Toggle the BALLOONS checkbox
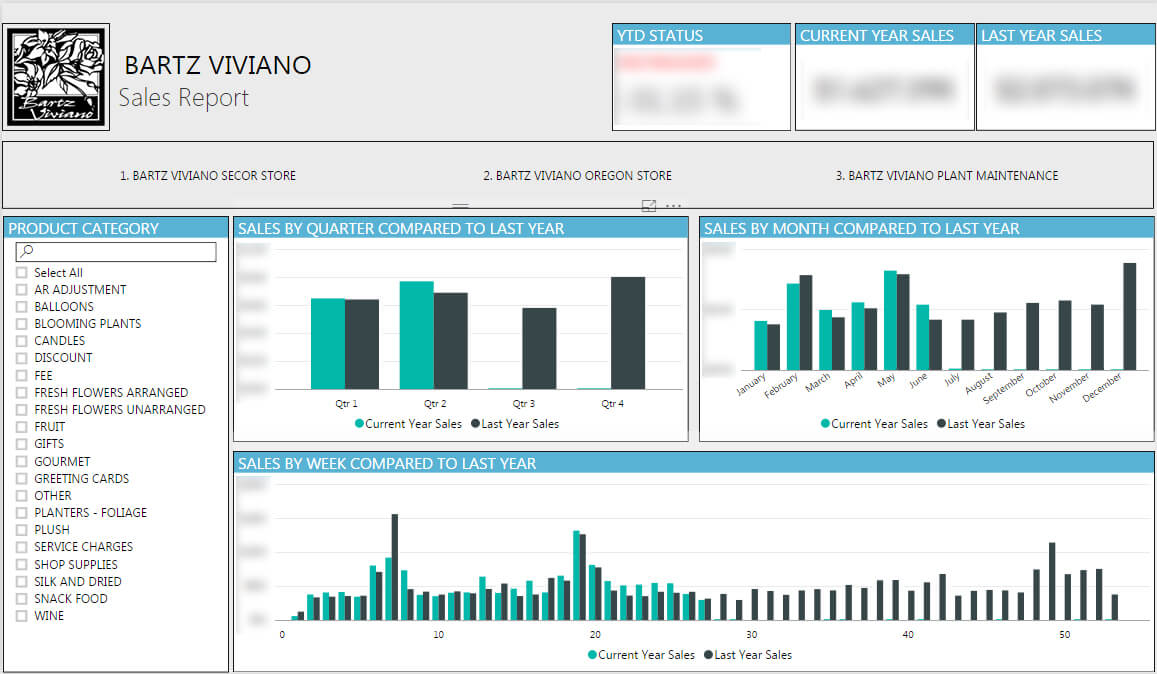1157x674 pixels. pyautogui.click(x=21, y=306)
